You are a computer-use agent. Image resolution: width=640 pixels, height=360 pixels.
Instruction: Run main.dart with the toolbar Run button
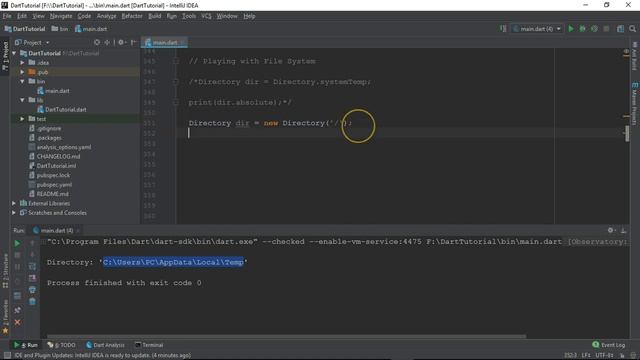[571, 29]
